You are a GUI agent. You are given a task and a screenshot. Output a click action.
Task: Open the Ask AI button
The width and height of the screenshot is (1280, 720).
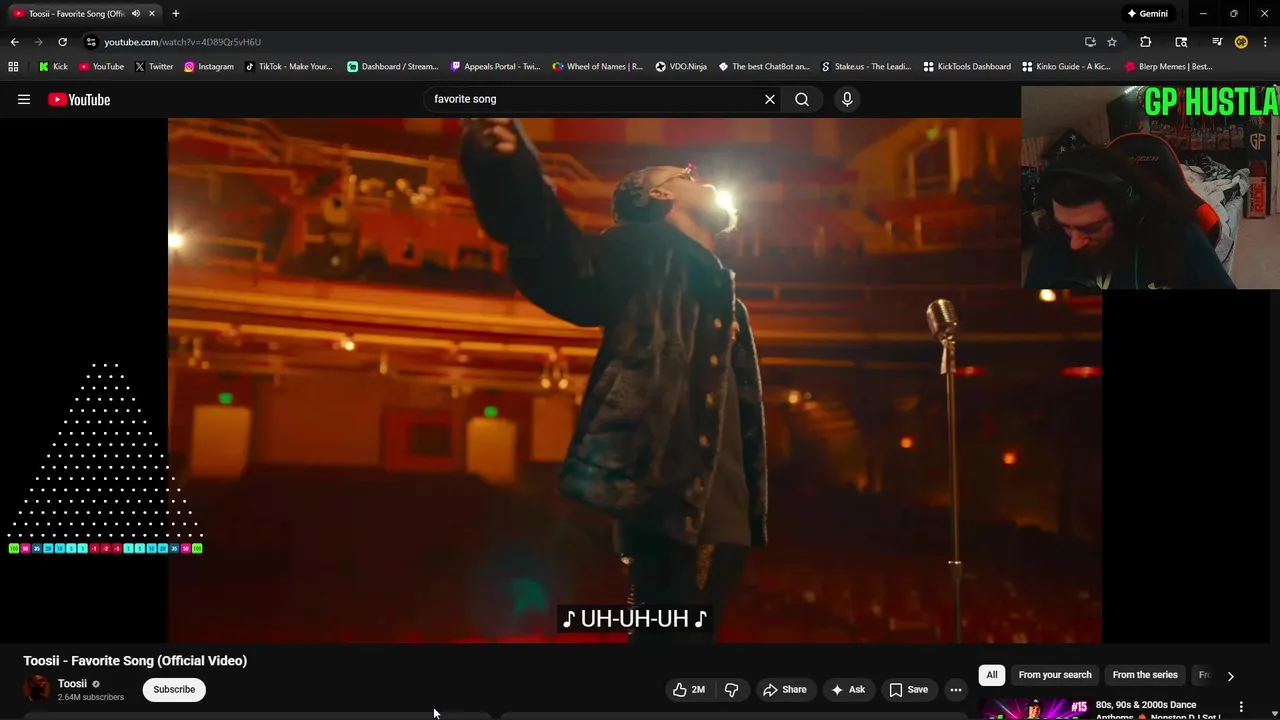tap(847, 689)
